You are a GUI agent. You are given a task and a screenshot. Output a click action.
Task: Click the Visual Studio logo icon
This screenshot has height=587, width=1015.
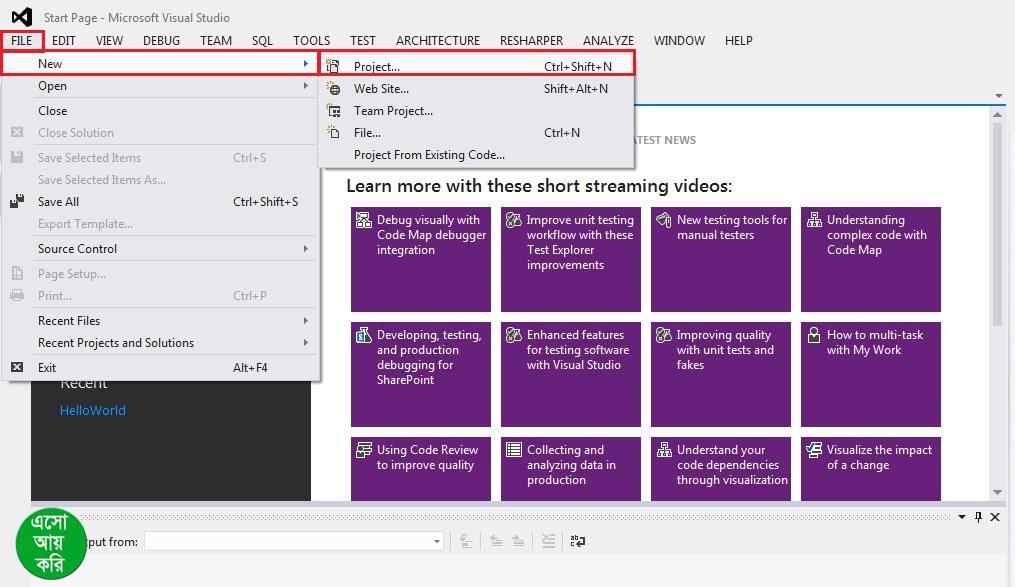21,17
